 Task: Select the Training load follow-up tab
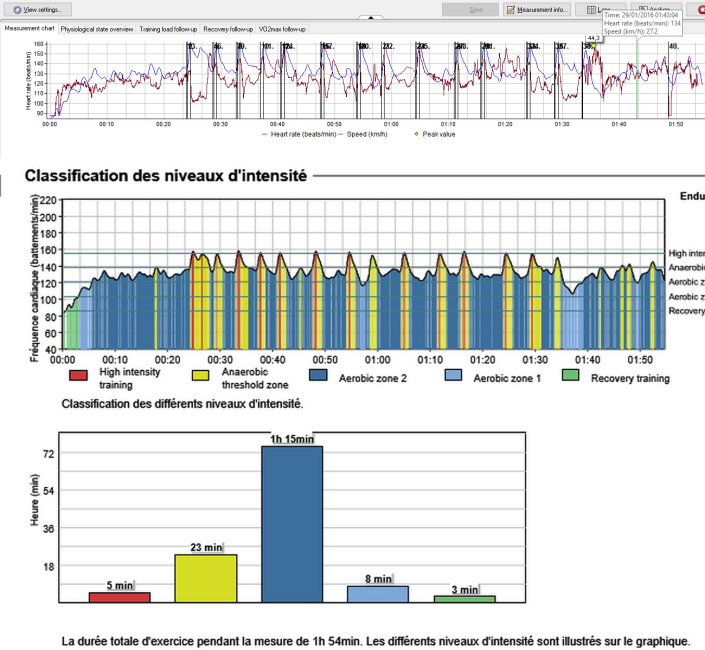coord(168,30)
